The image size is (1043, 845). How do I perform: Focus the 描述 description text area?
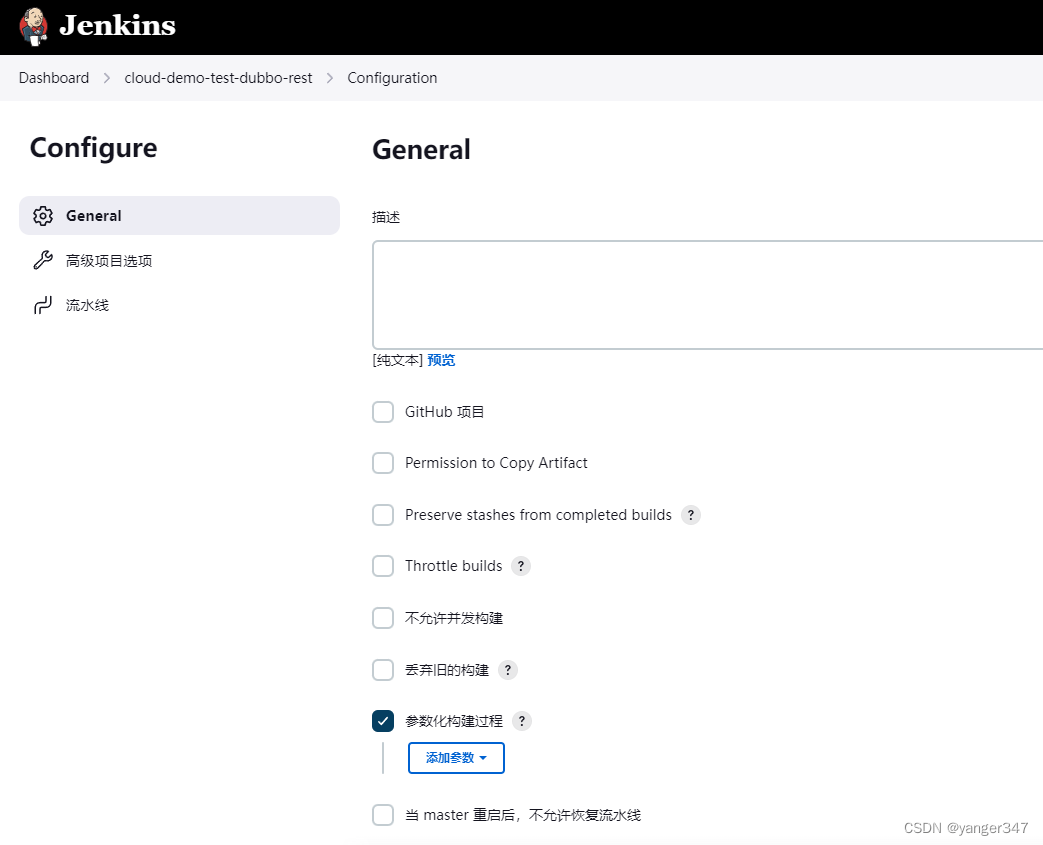pos(708,295)
